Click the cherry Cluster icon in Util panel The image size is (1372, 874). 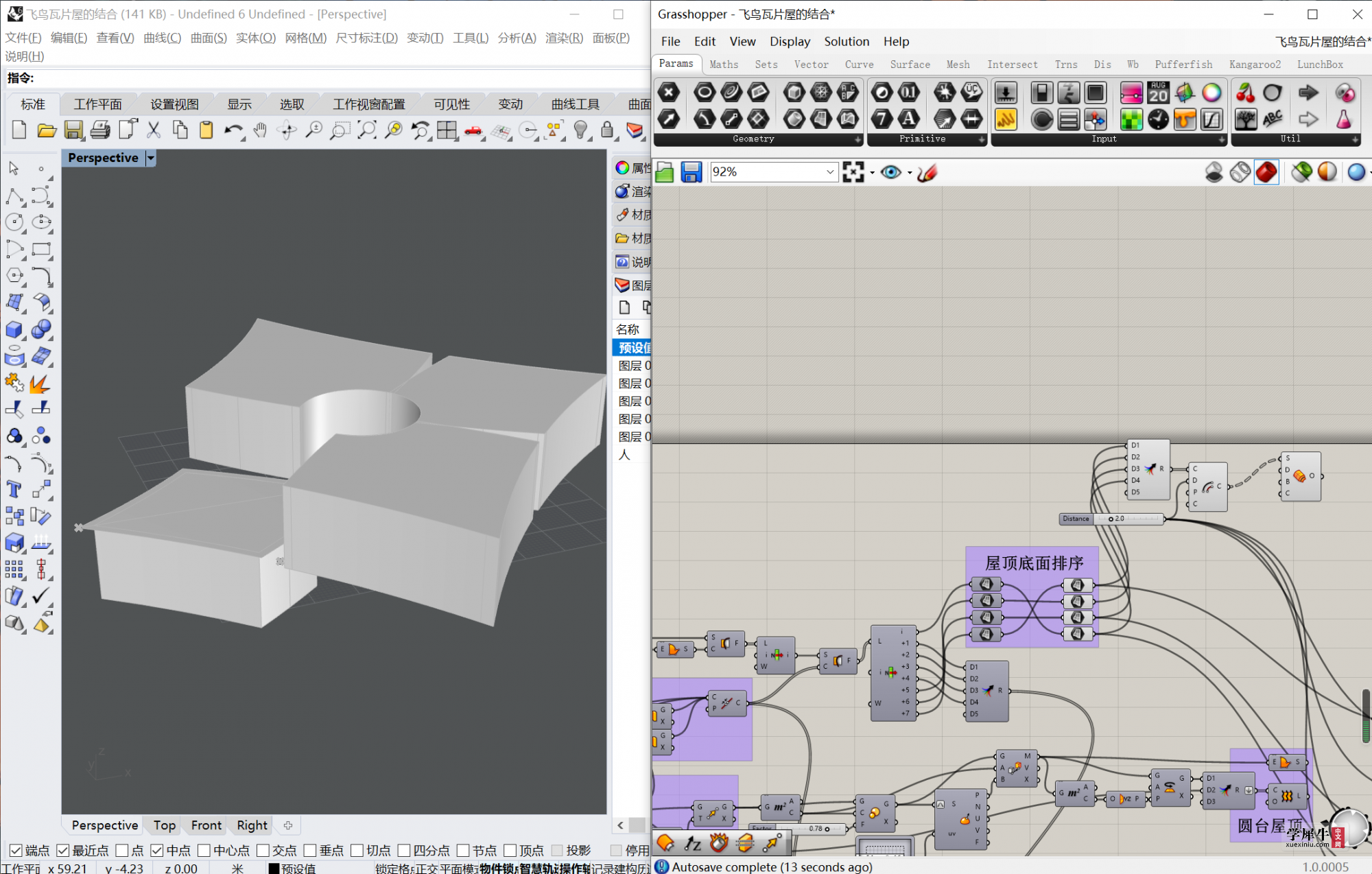tap(1246, 92)
